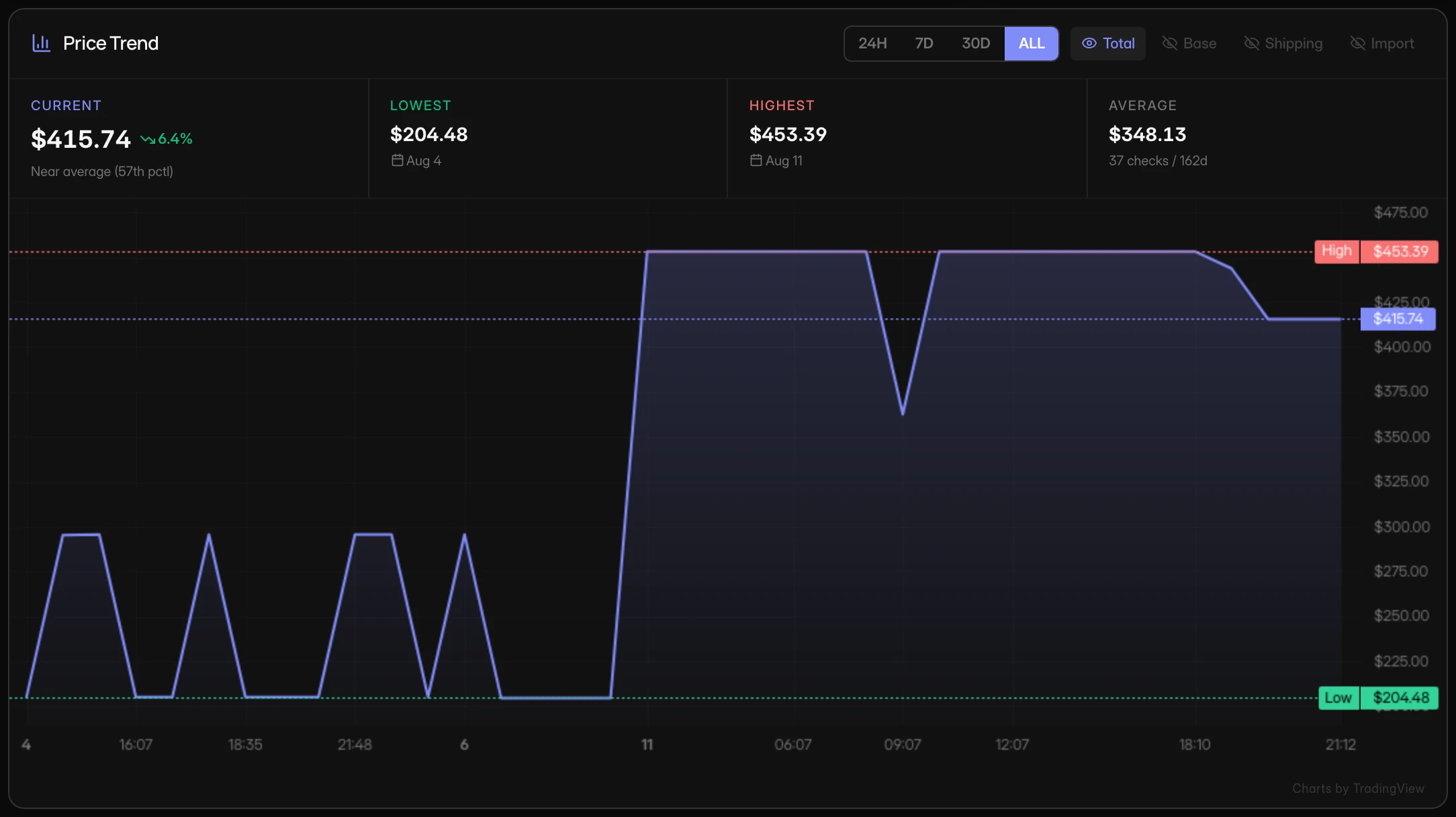The height and width of the screenshot is (817, 1456).
Task: Enable the Shipping cost series
Action: pos(1283,44)
